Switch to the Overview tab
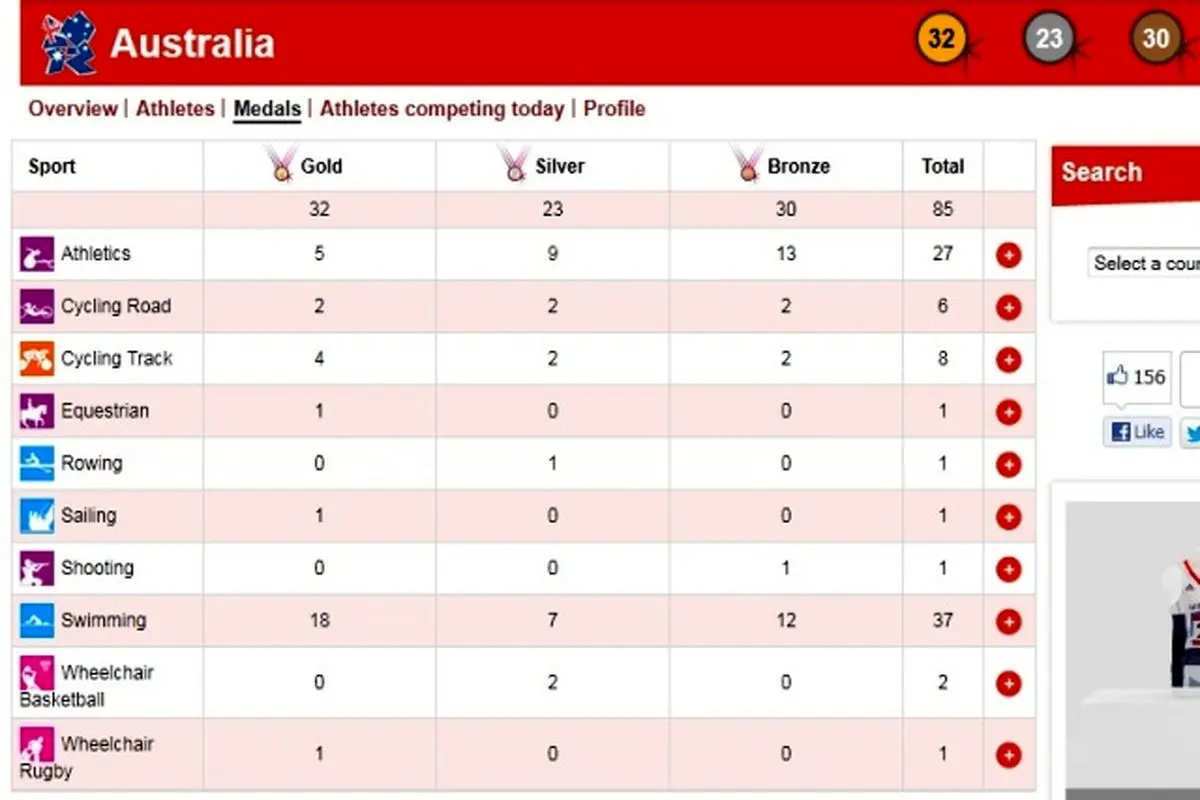This screenshot has width=1200, height=800. click(x=72, y=109)
